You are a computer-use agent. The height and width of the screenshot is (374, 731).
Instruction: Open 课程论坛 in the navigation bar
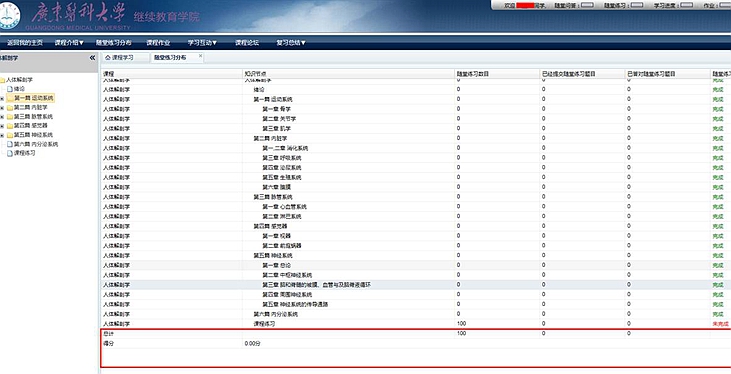[x=247, y=42]
